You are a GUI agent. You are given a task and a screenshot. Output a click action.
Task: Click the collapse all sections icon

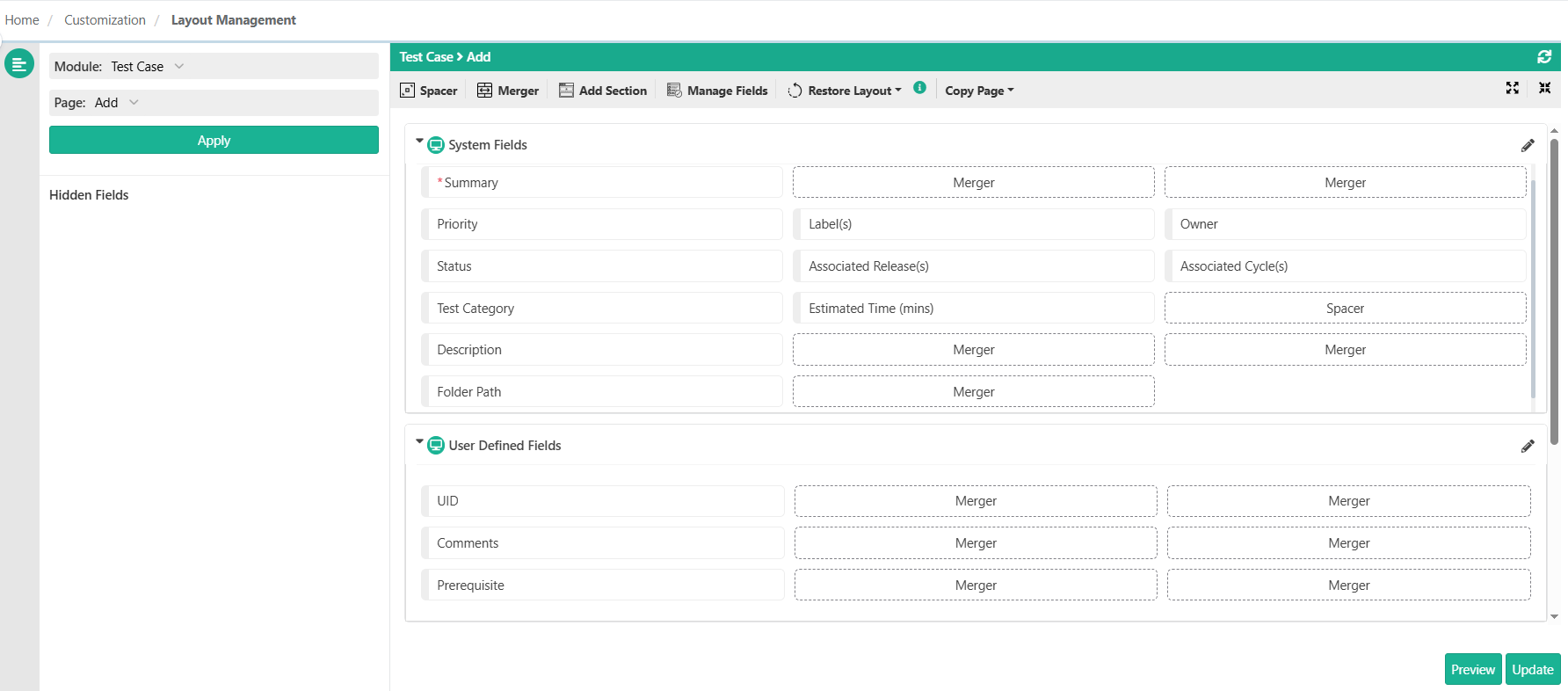point(1544,88)
